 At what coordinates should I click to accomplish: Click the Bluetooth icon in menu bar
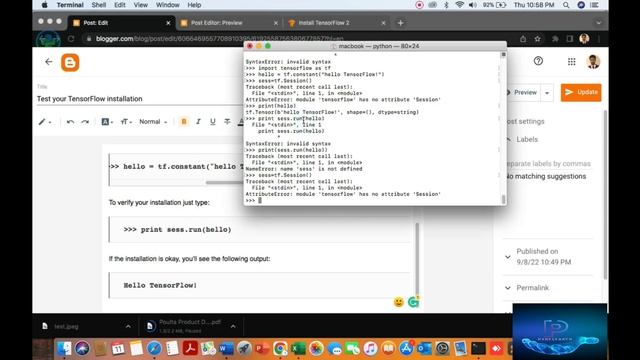pos(446,5)
